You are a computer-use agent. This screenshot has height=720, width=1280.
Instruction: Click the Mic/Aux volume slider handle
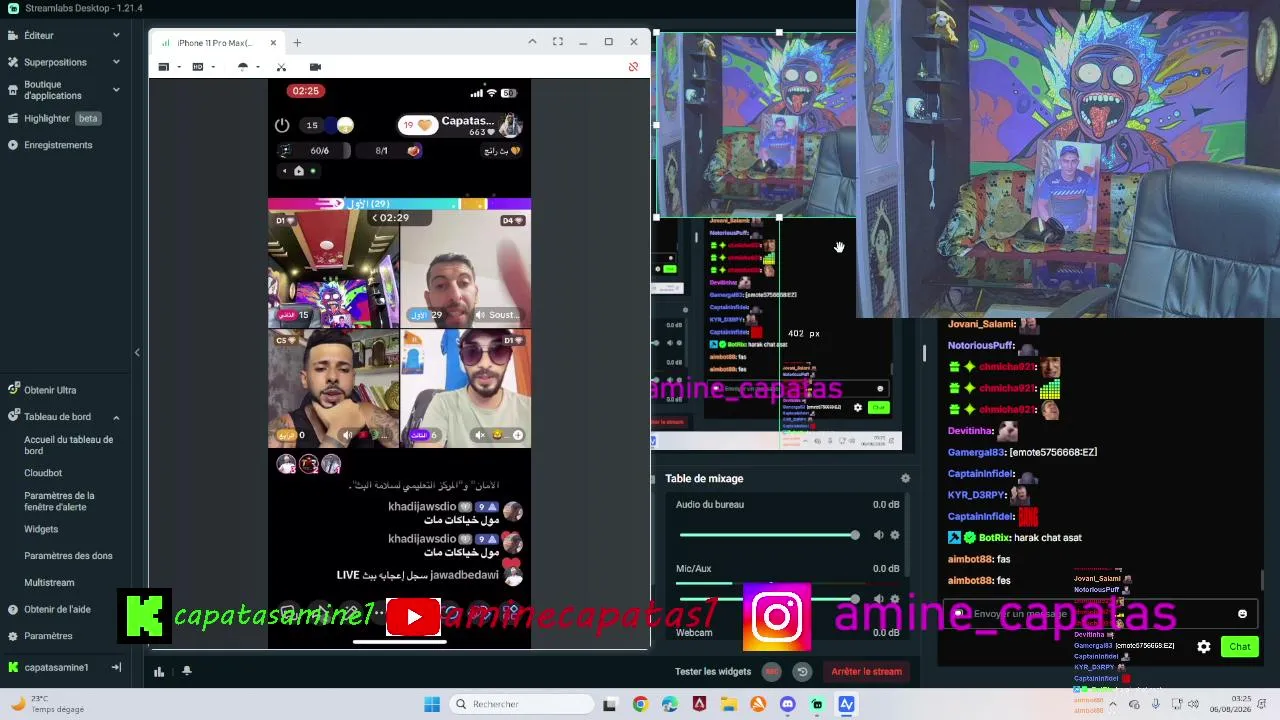click(x=854, y=599)
